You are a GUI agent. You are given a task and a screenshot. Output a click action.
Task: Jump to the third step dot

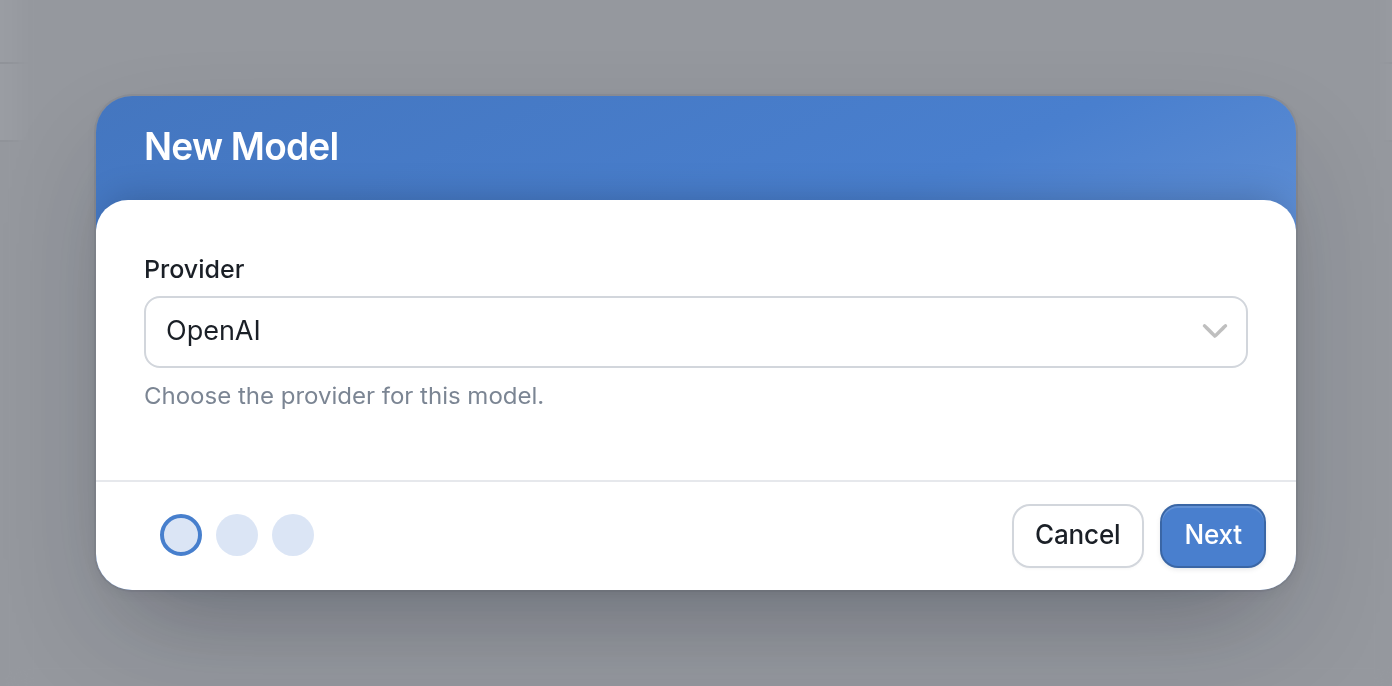pos(293,535)
